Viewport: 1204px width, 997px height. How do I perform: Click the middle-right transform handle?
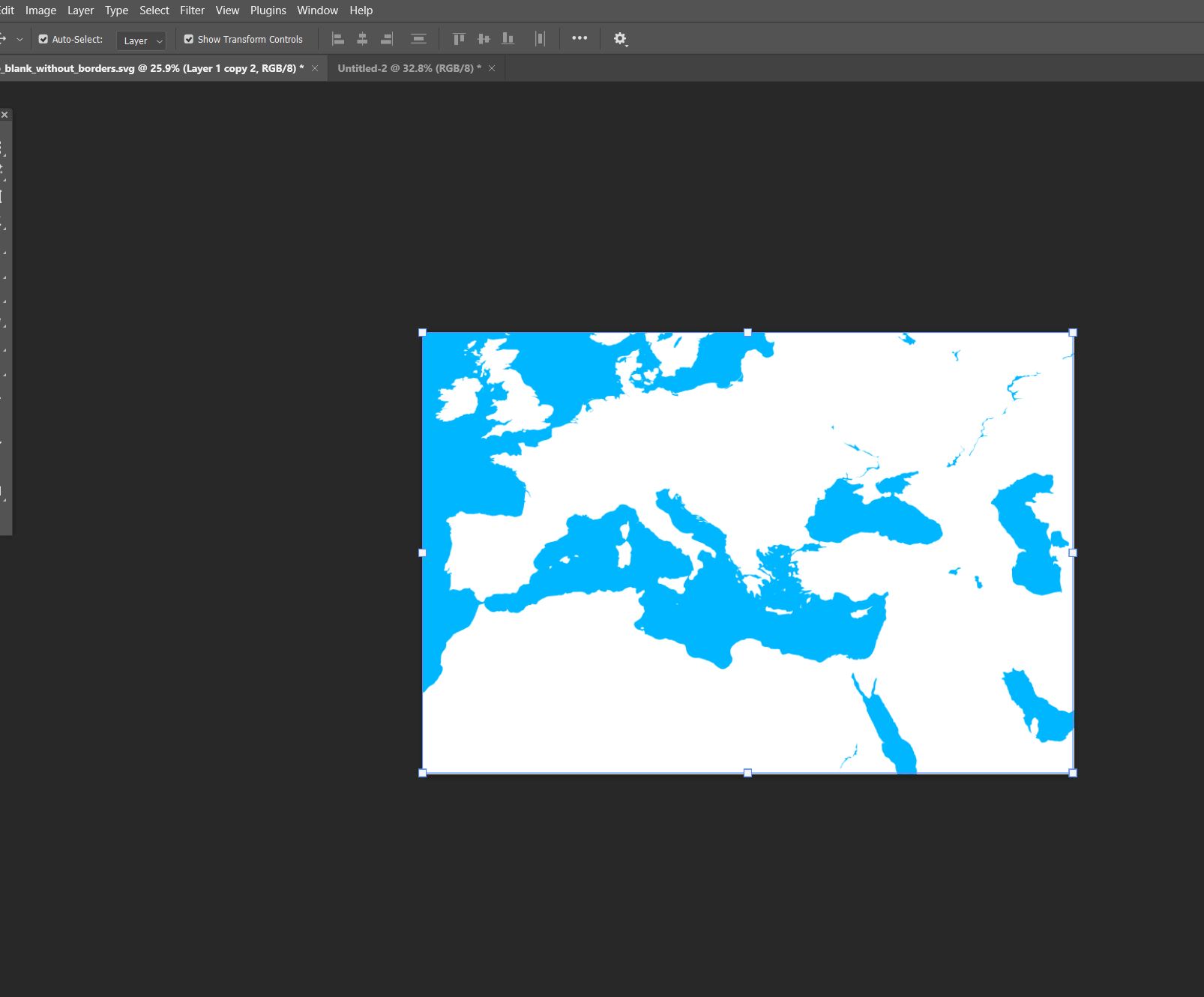1073,552
